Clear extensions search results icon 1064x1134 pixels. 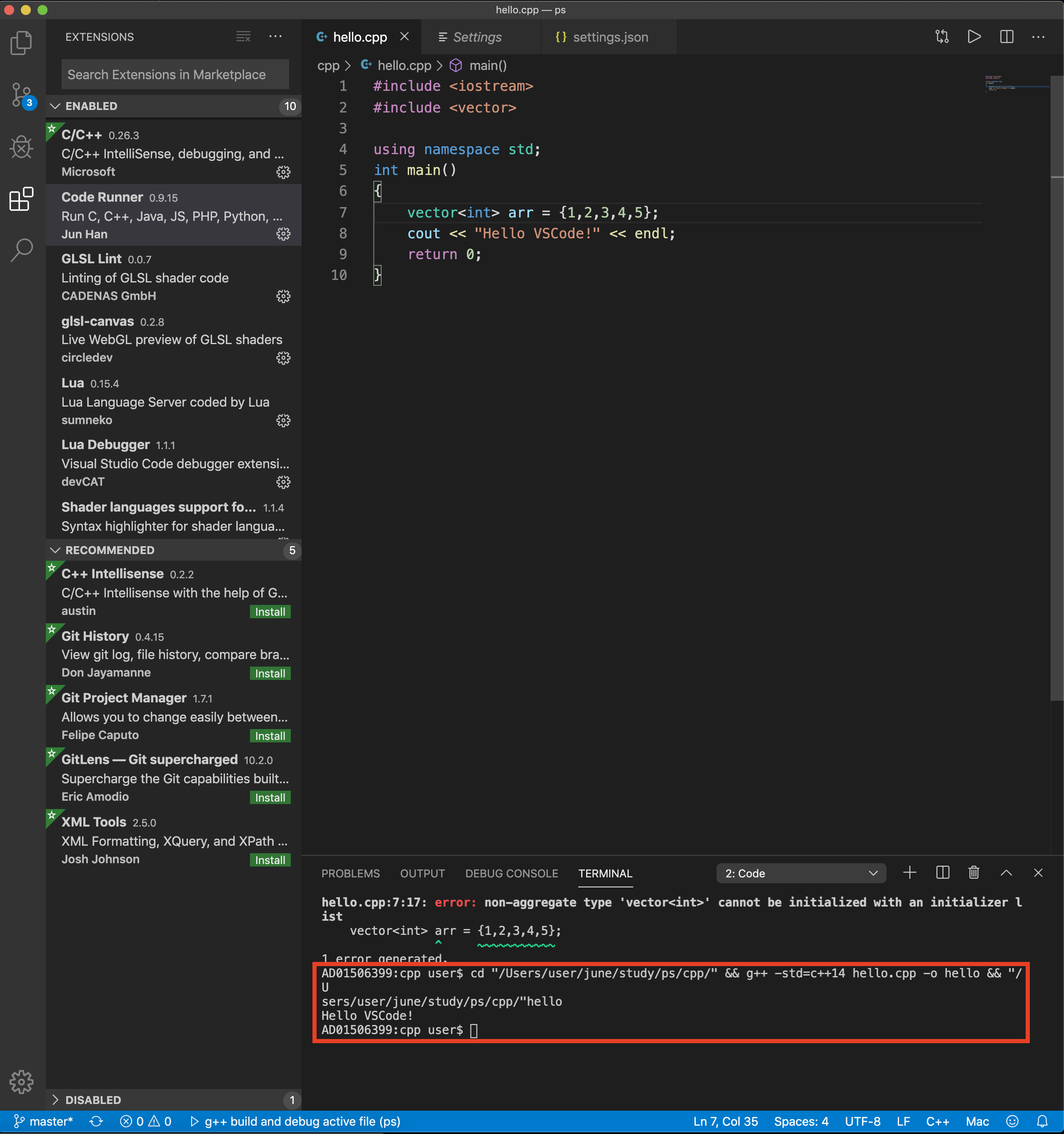[x=243, y=37]
